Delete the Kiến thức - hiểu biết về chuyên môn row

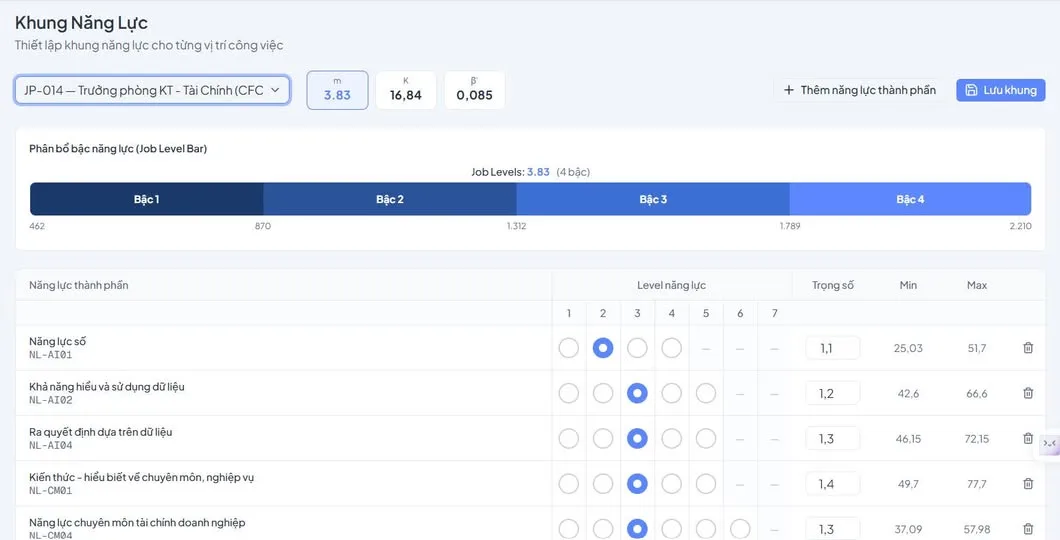tap(1028, 483)
